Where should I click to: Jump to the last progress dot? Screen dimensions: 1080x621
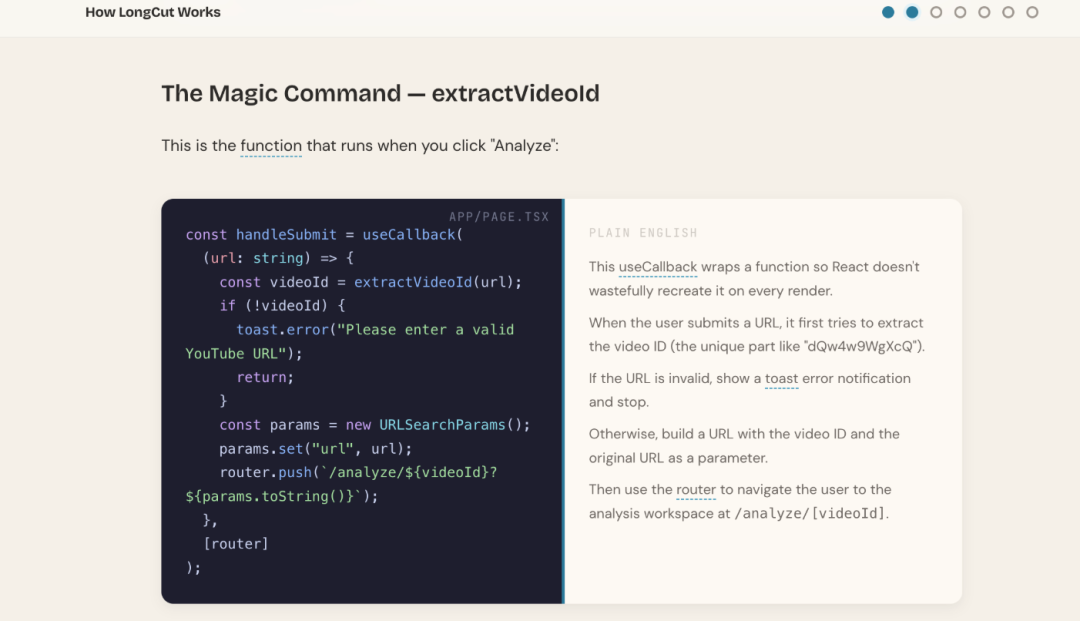1032,12
